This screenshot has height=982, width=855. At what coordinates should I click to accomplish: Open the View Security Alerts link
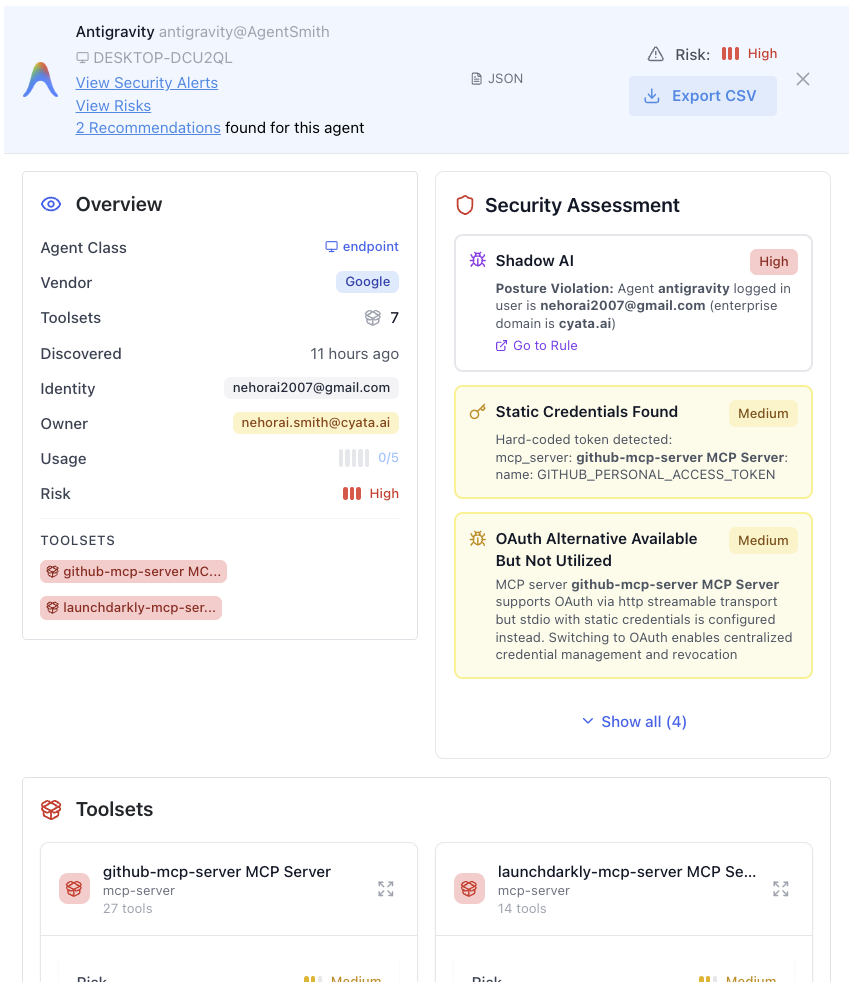147,83
